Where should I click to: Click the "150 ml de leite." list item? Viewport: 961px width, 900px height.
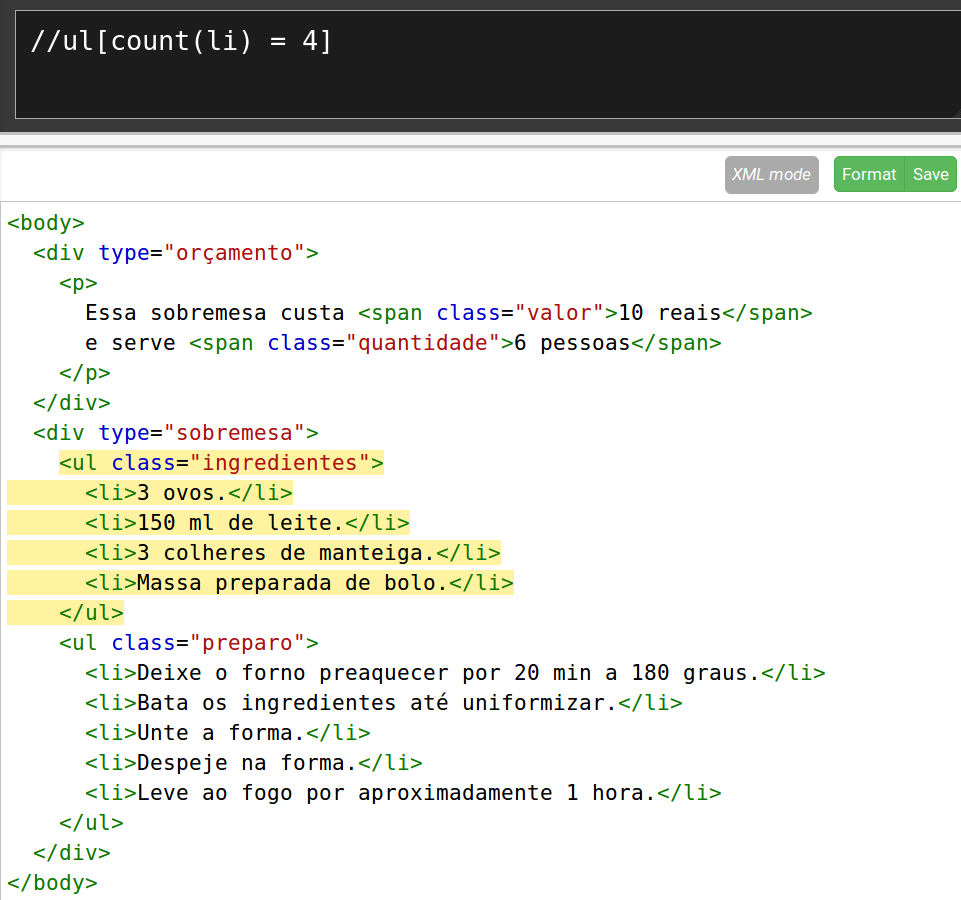coord(240,523)
